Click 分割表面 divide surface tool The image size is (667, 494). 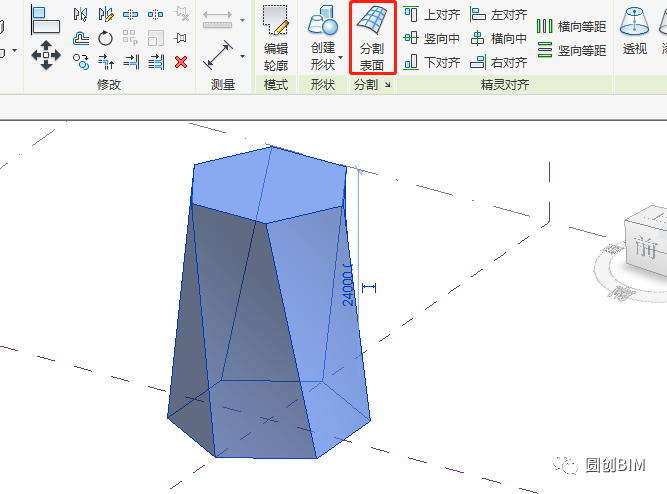pos(372,38)
